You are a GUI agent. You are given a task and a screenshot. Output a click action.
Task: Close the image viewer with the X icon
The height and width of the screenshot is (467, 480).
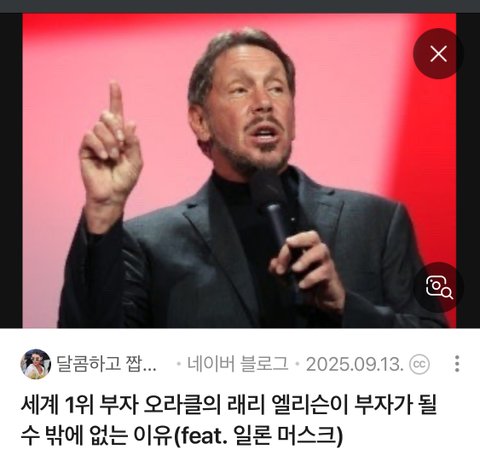[x=438, y=54]
